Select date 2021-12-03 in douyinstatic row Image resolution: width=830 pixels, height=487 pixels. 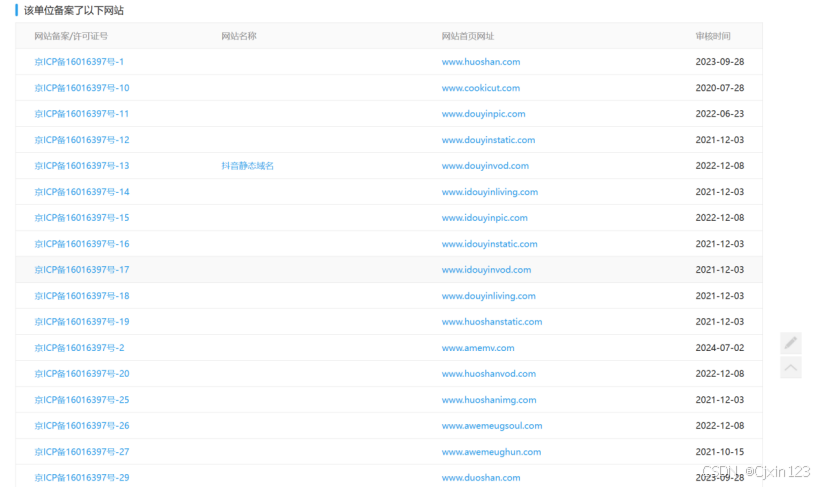(x=720, y=140)
